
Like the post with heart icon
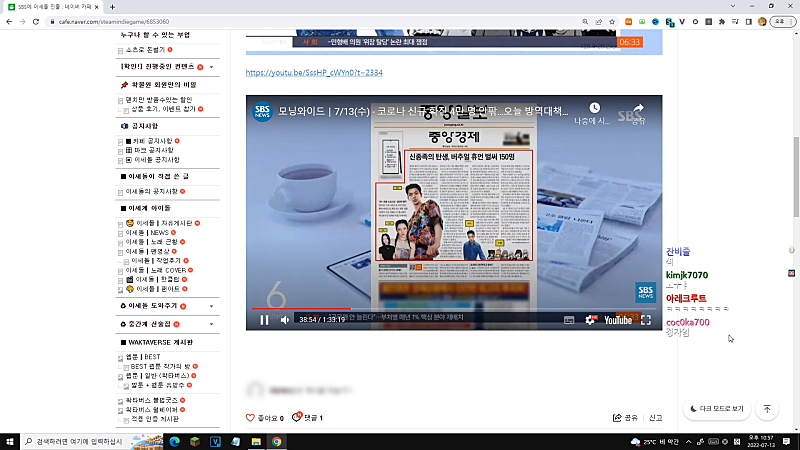250,418
